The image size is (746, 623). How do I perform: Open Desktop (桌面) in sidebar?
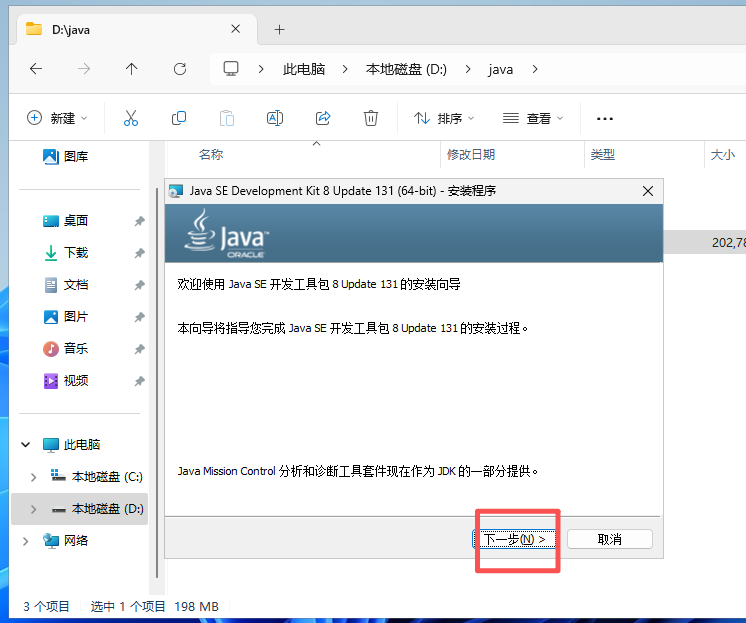pyautogui.click(x=66, y=221)
